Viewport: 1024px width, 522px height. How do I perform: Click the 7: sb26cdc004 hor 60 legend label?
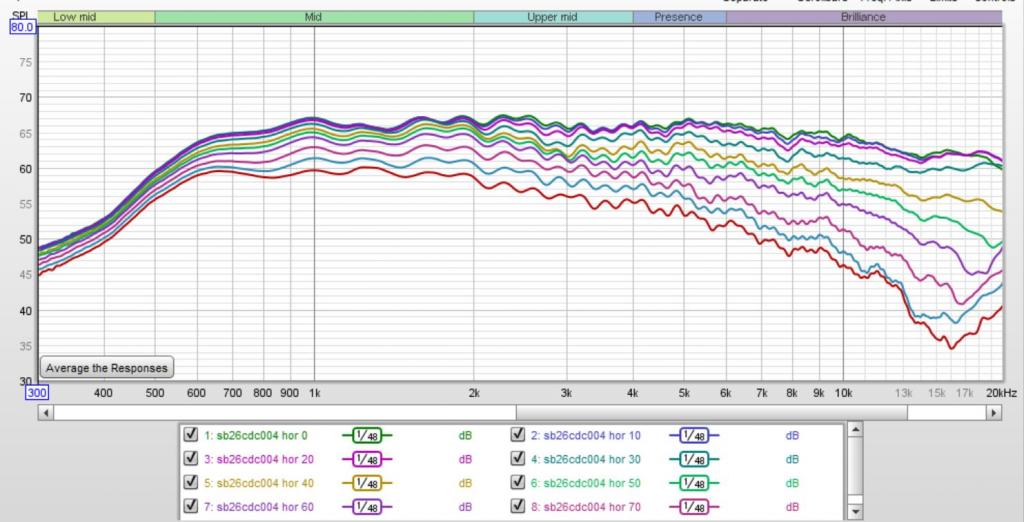[x=259, y=507]
